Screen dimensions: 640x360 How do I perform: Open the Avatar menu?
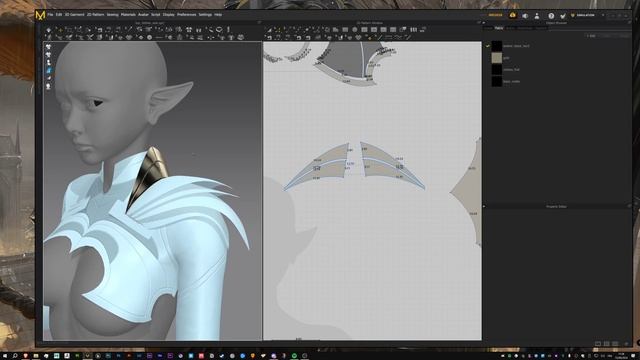(x=143, y=15)
